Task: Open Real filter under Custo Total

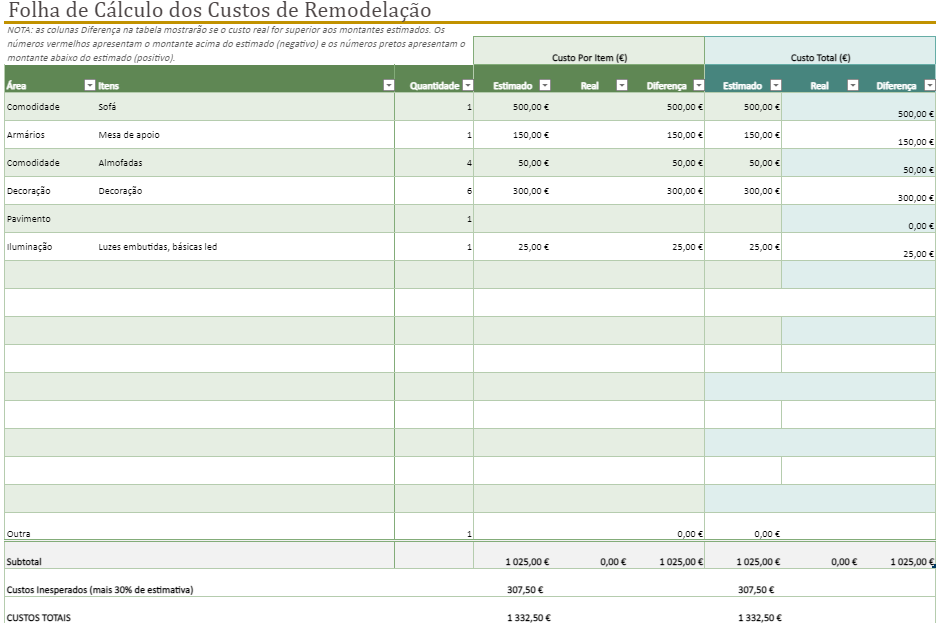Action: click(853, 86)
